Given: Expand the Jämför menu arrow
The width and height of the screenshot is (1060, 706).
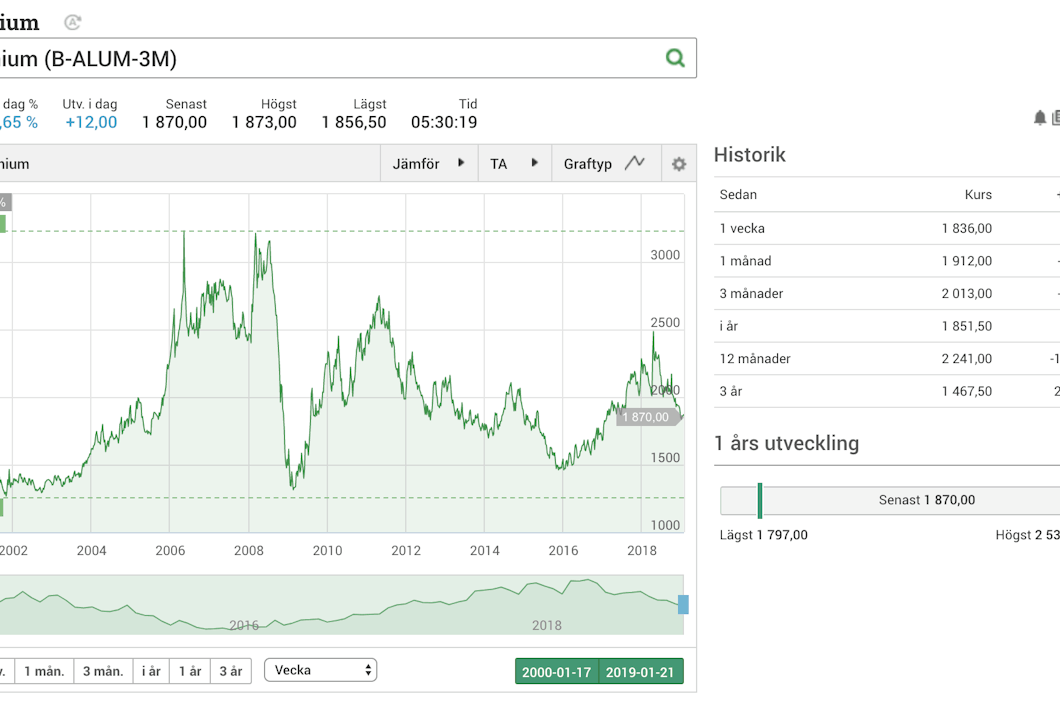Looking at the screenshot, I should tap(461, 163).
